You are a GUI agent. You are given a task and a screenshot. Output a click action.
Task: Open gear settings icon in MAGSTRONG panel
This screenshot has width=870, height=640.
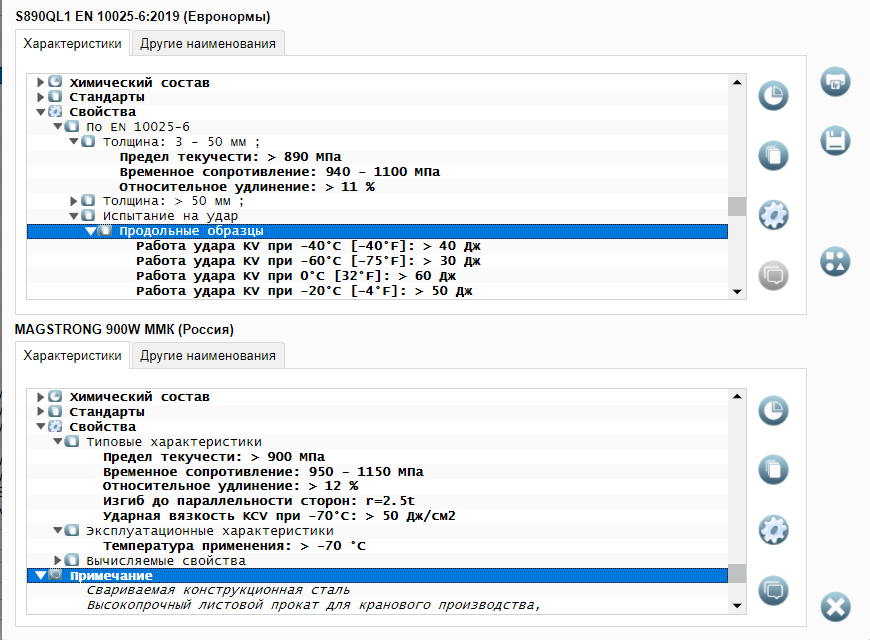click(773, 530)
